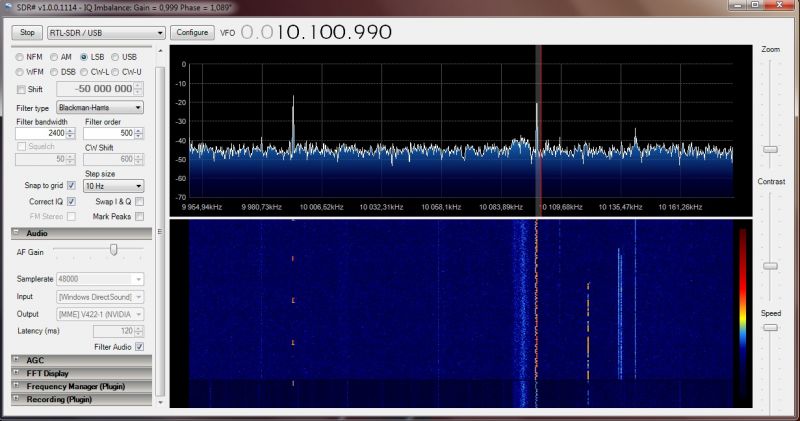Adjust the Filter bandwidth spinner arrows
800x421 pixels.
(71, 133)
